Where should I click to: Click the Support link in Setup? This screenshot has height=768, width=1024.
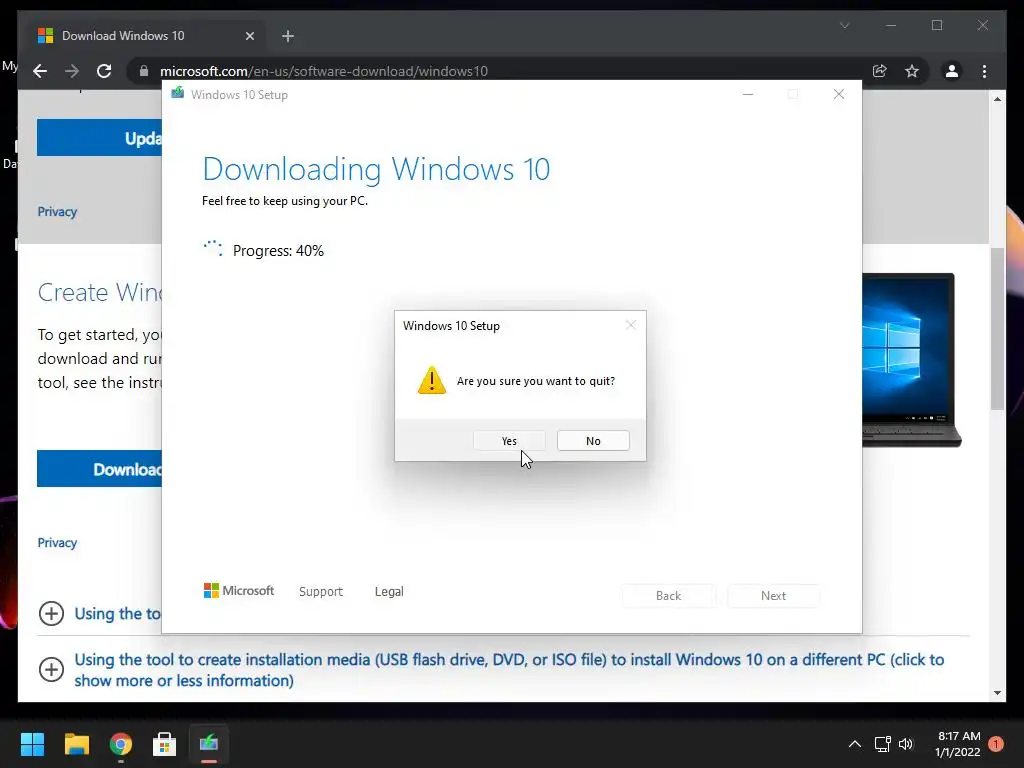pos(321,591)
